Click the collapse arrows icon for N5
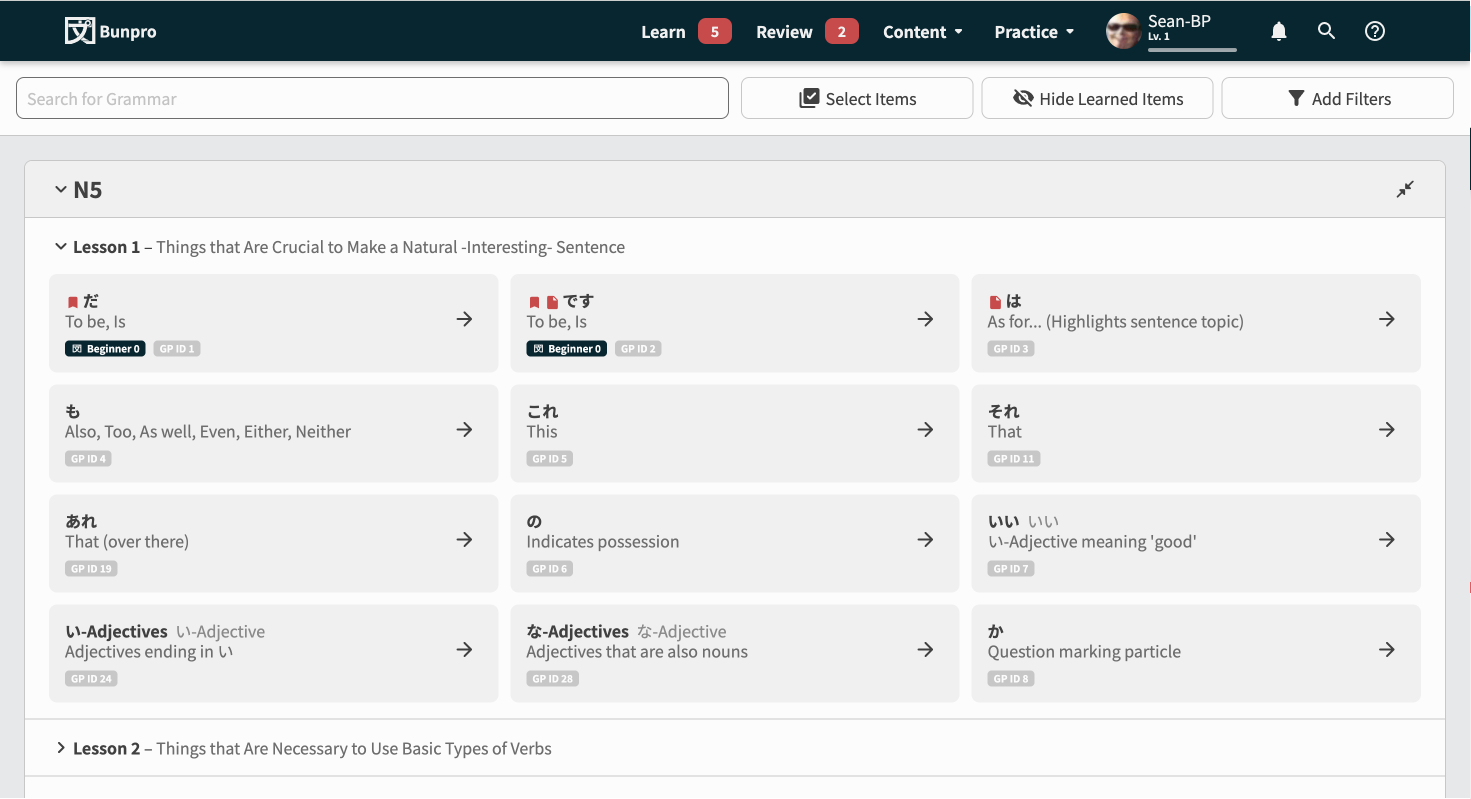Screen dimensions: 1471x799 [1405, 189]
